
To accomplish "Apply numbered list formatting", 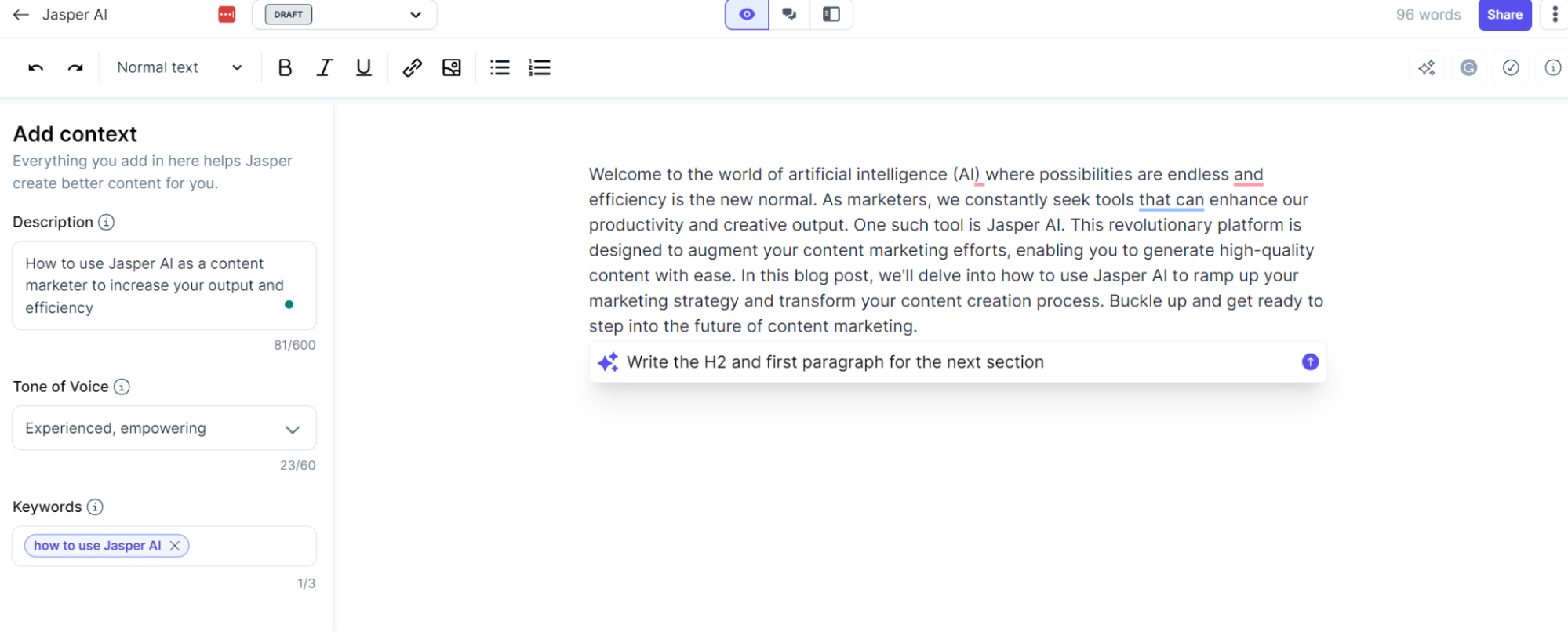I will click(540, 68).
